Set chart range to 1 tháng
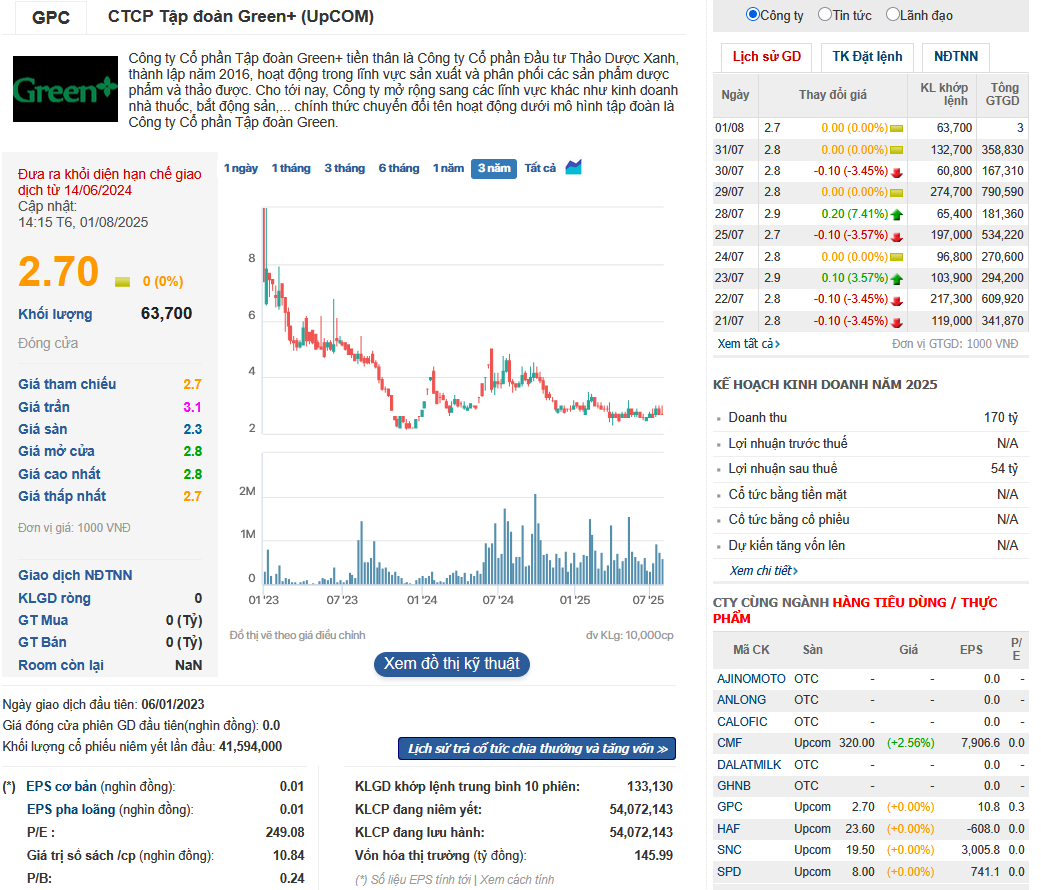1041x890 pixels. (291, 169)
